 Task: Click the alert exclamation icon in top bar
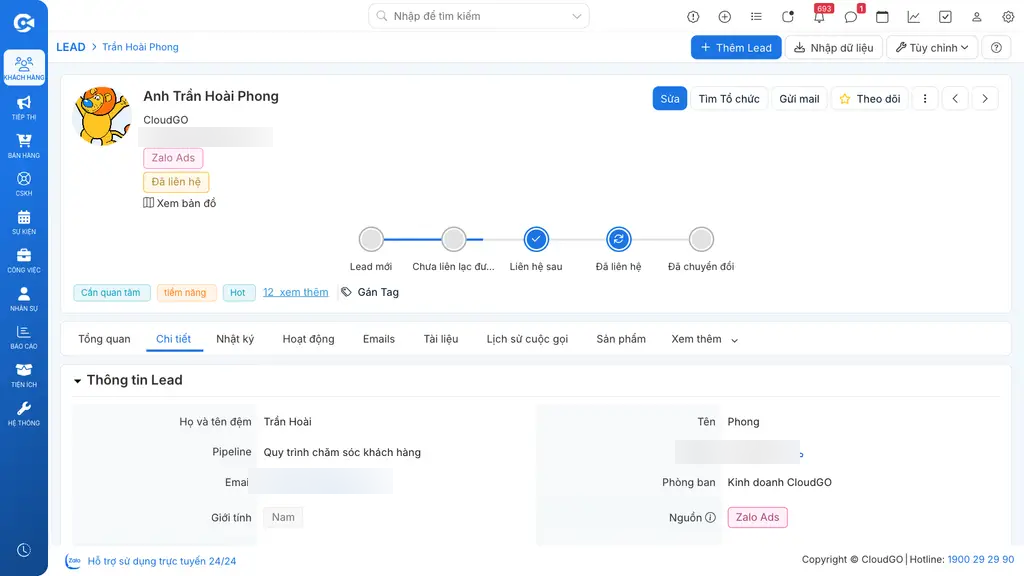pyautogui.click(x=693, y=17)
